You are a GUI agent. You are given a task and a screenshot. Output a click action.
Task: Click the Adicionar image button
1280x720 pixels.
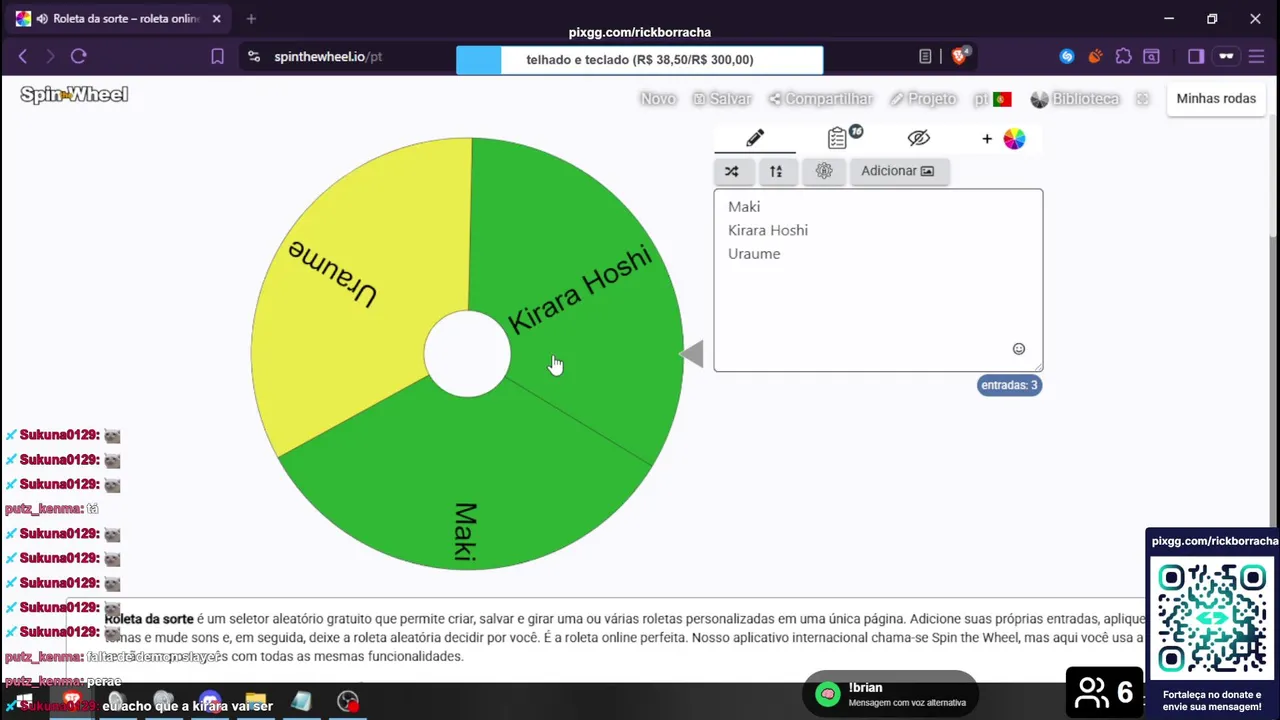[898, 171]
